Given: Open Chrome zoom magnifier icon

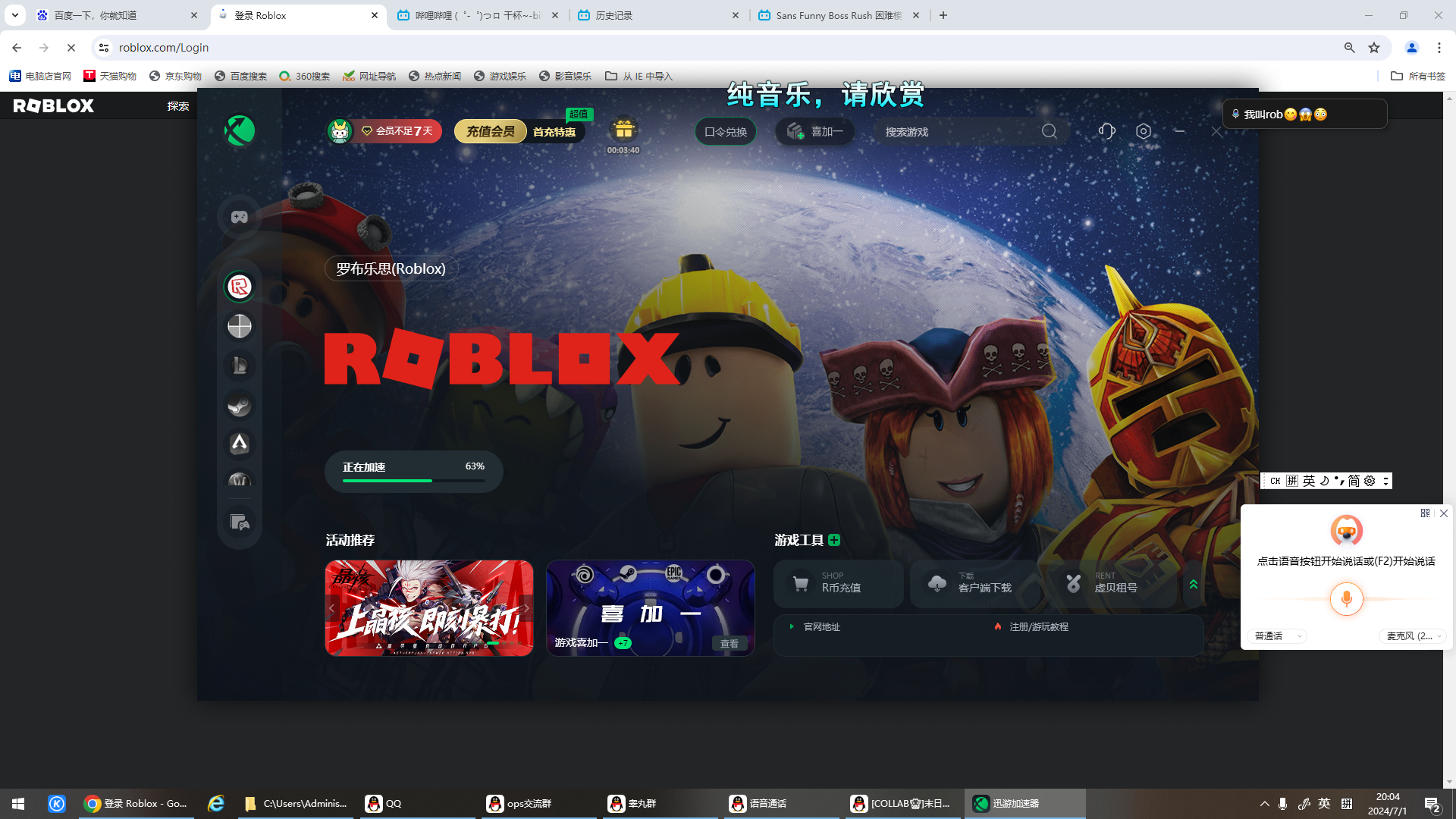Looking at the screenshot, I should (x=1350, y=48).
